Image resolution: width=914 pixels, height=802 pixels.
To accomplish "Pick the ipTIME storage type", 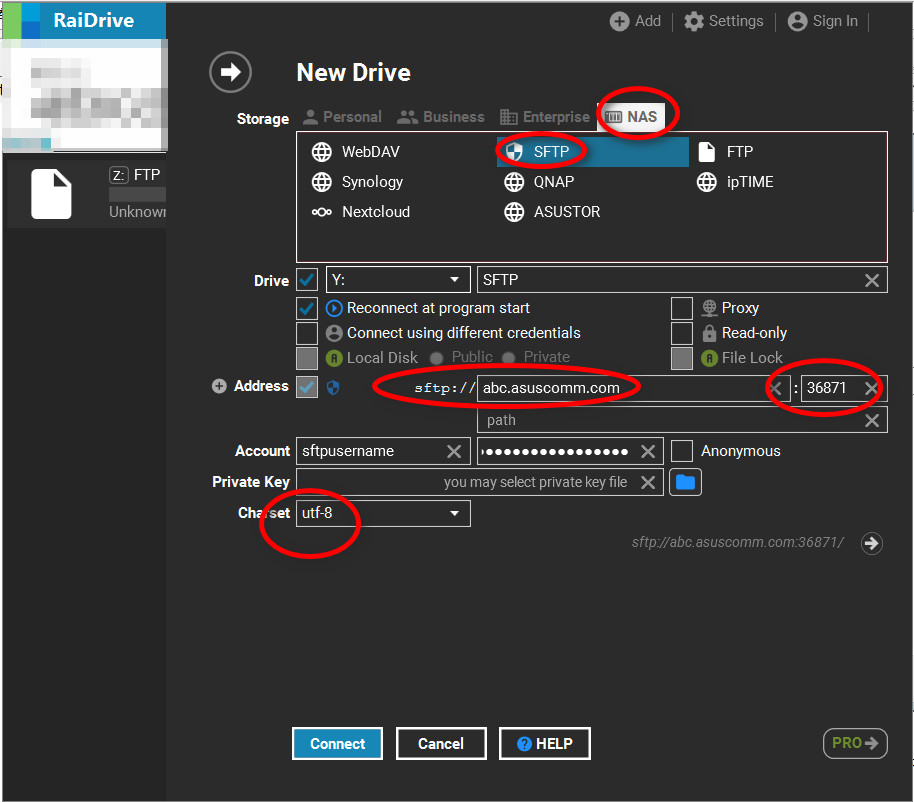I will [x=734, y=182].
